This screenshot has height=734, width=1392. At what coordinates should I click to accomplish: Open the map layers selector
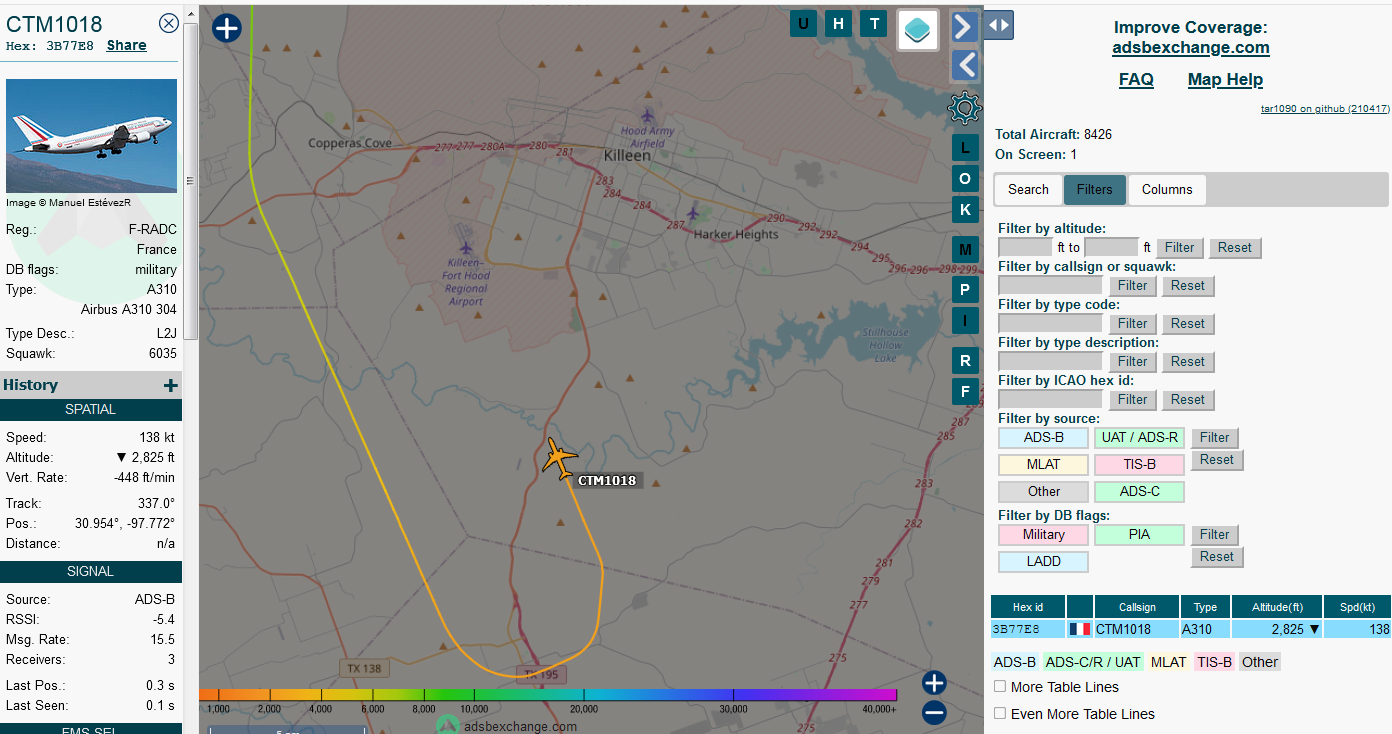click(918, 30)
